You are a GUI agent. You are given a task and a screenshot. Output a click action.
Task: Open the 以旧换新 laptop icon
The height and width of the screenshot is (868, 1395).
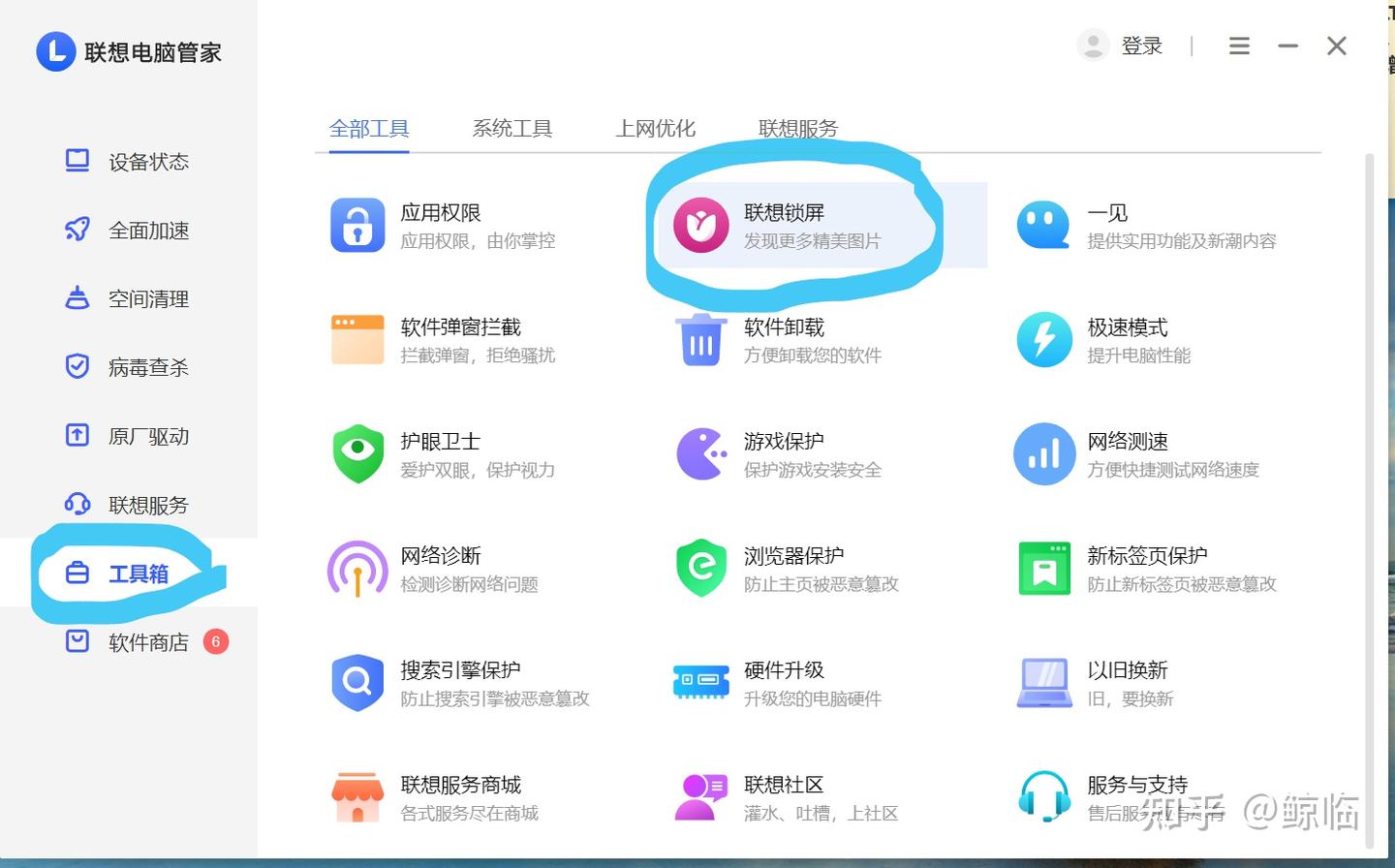(1044, 682)
